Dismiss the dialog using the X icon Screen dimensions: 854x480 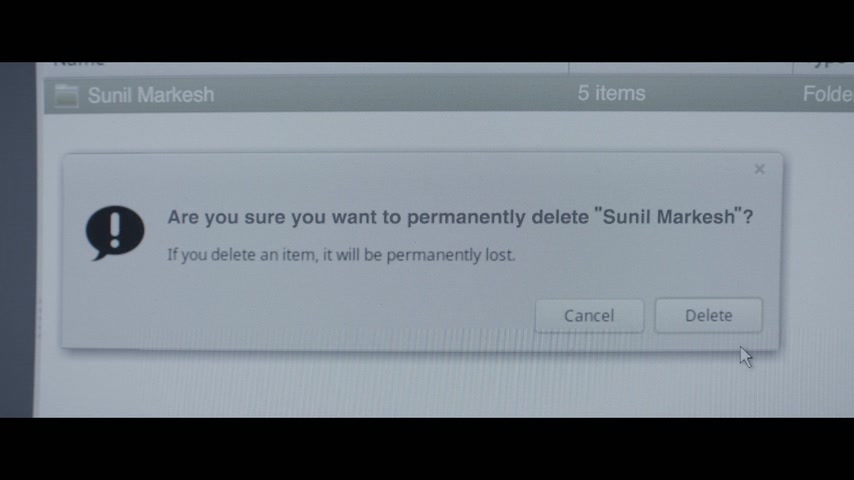pos(760,169)
